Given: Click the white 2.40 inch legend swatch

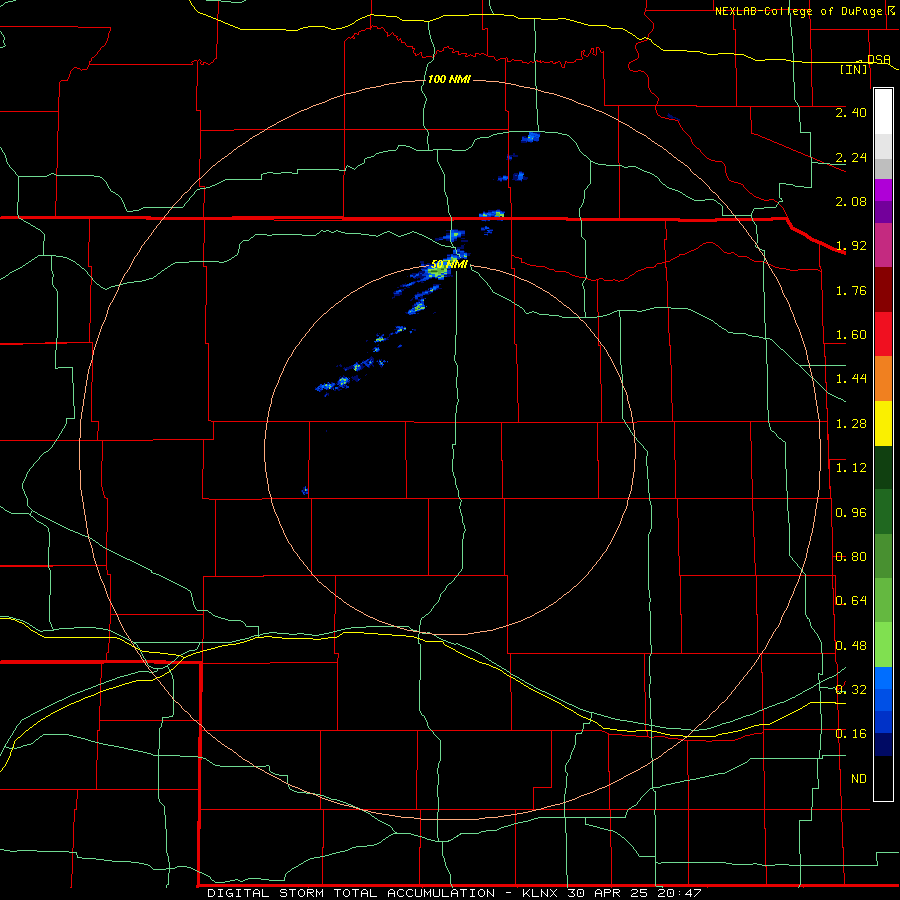Looking at the screenshot, I should click(883, 111).
